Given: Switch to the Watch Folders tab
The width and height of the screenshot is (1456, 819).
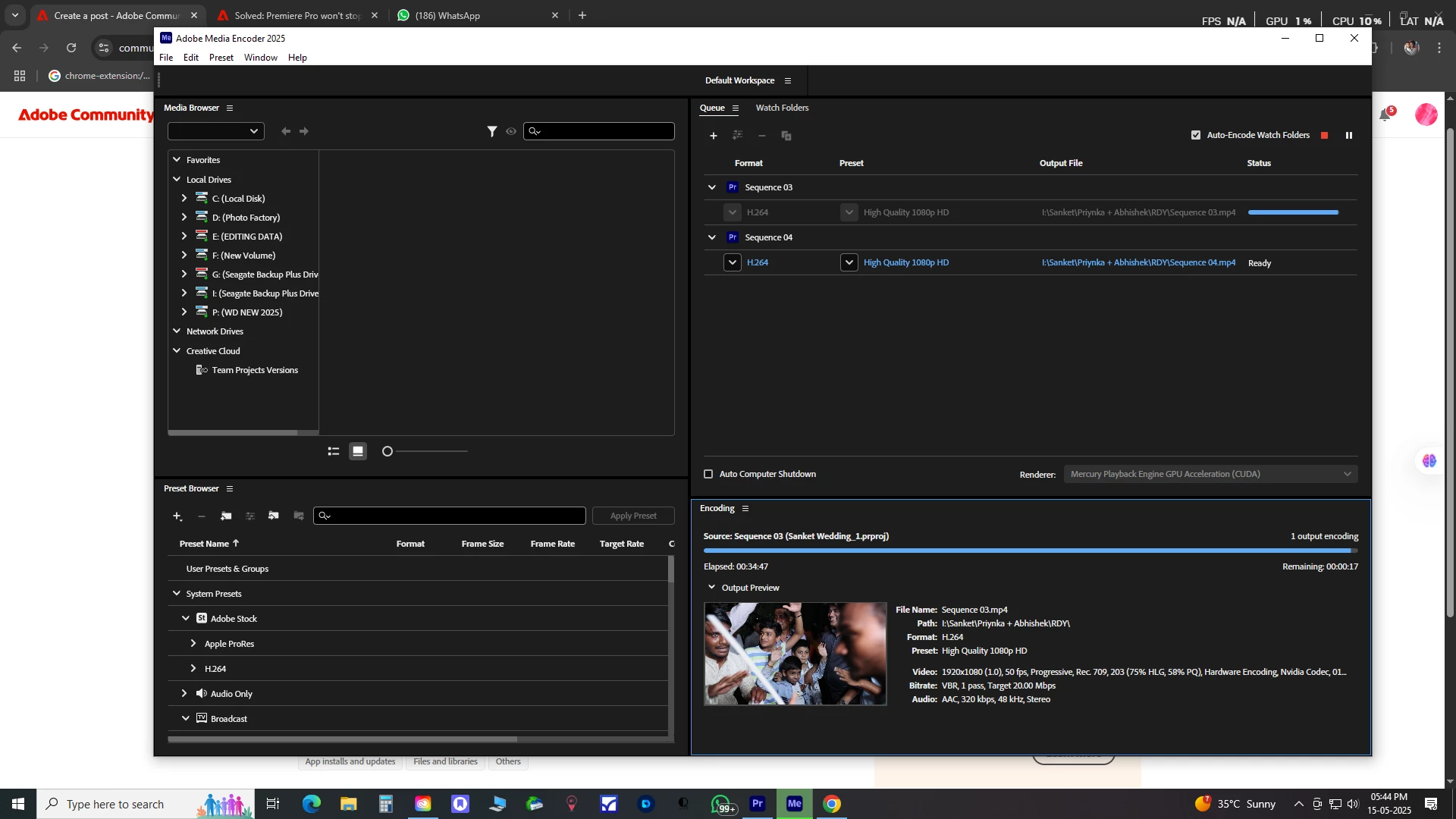Looking at the screenshot, I should point(781,108).
